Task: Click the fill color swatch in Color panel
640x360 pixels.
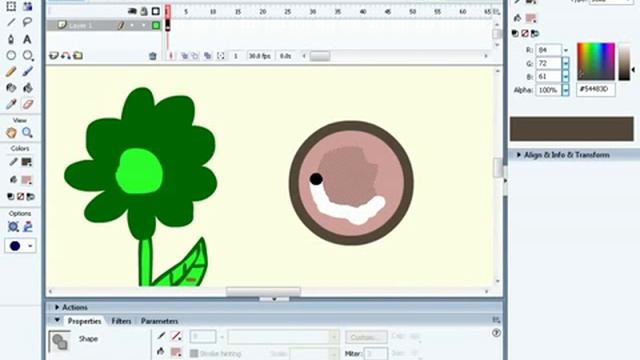Action: pyautogui.click(x=531, y=18)
